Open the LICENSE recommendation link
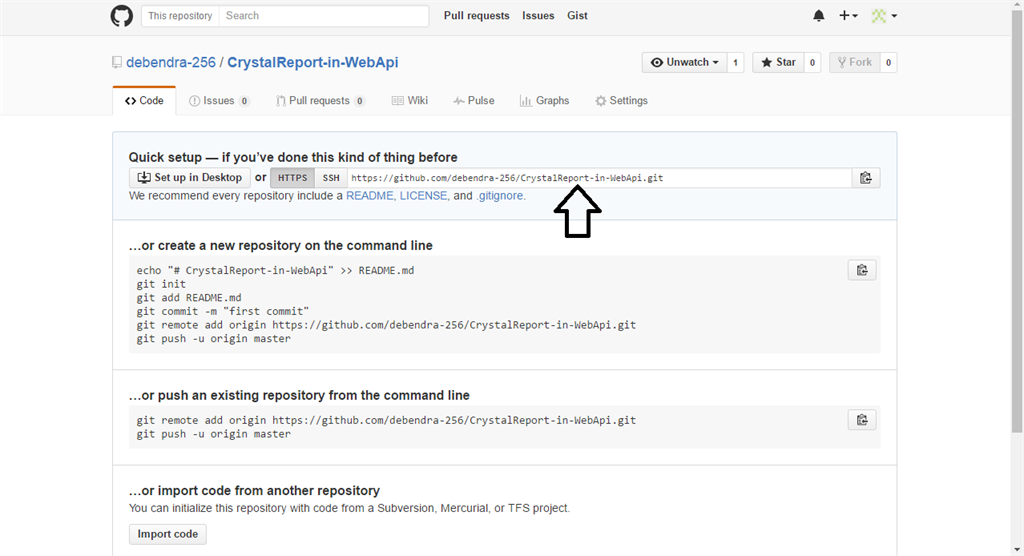The image size is (1024, 556). [423, 196]
